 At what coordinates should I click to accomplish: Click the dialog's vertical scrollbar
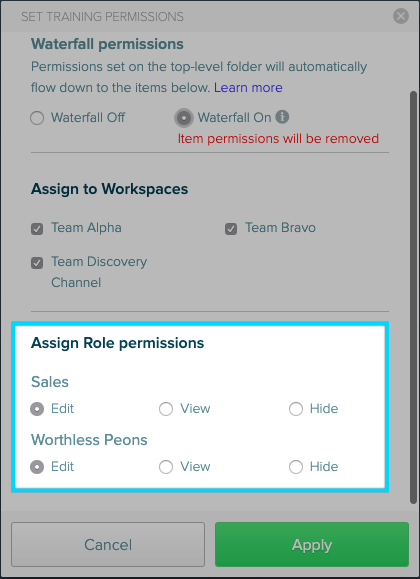point(413,297)
